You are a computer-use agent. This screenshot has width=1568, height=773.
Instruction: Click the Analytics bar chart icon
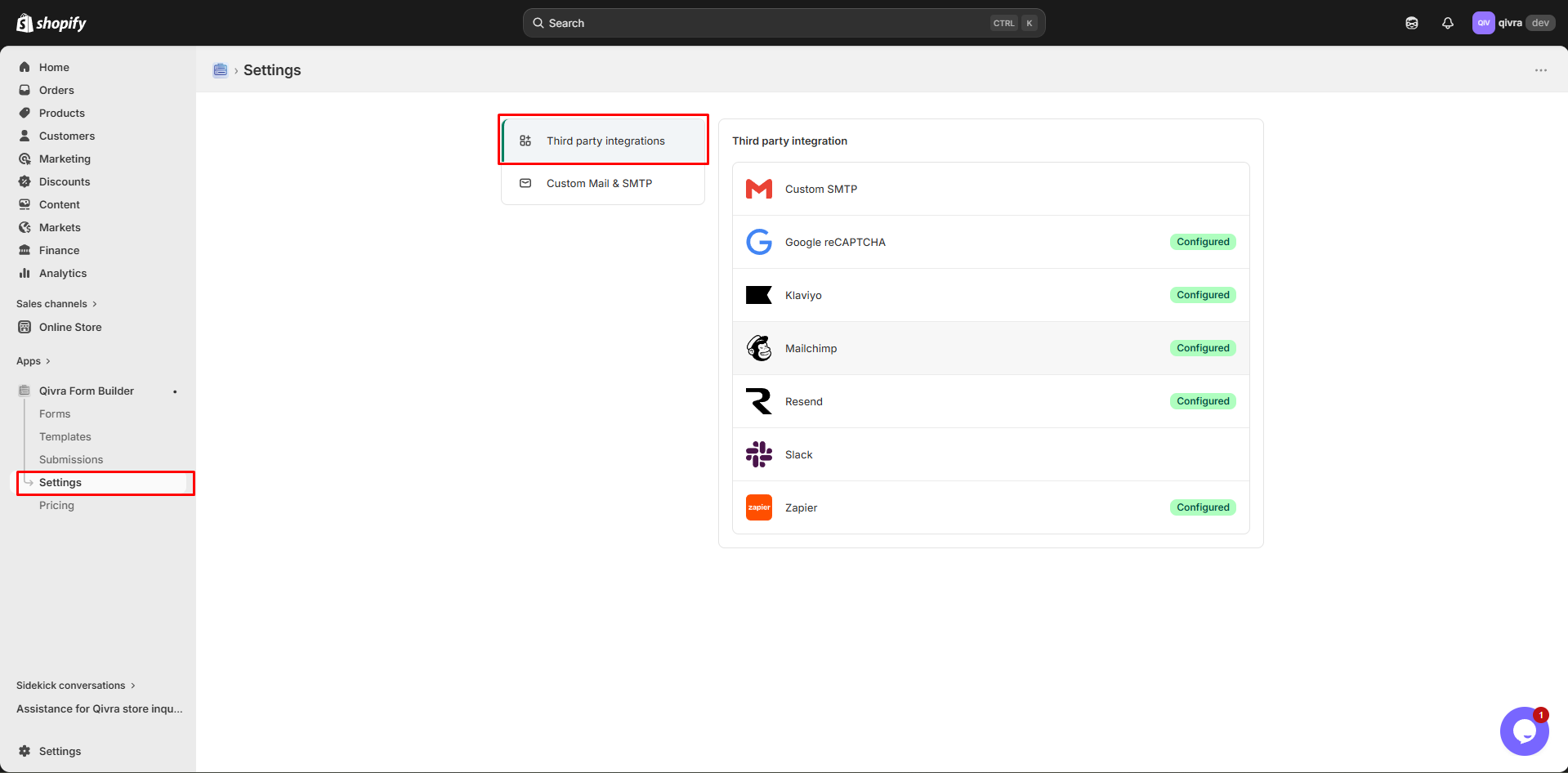[25, 273]
